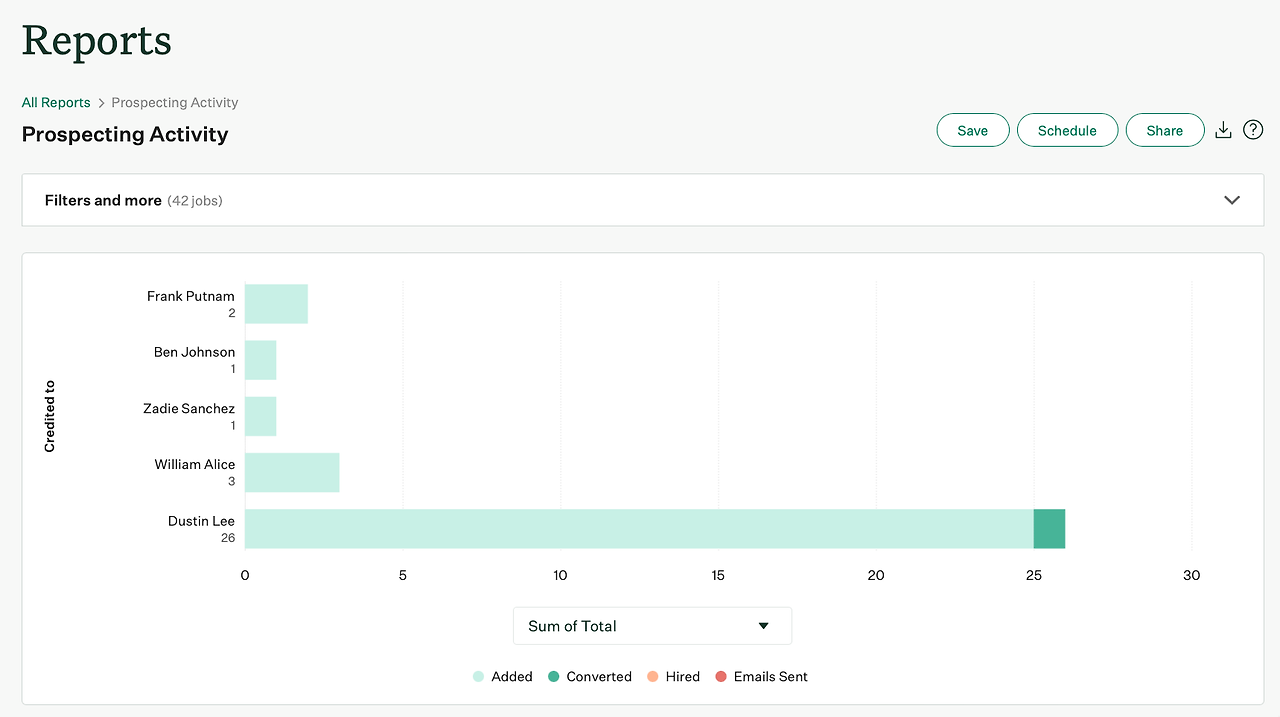Click the chevron on Filters and more
This screenshot has width=1280, height=717.
click(x=1232, y=200)
